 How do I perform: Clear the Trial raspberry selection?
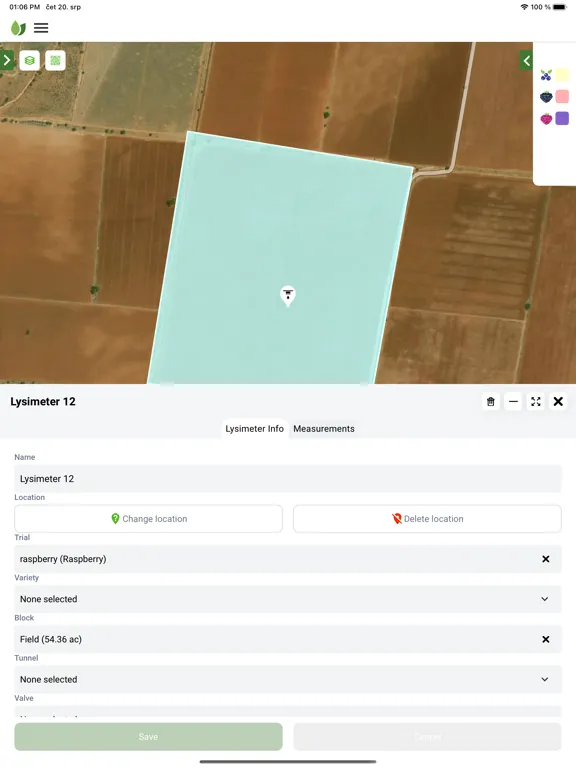[546, 559]
